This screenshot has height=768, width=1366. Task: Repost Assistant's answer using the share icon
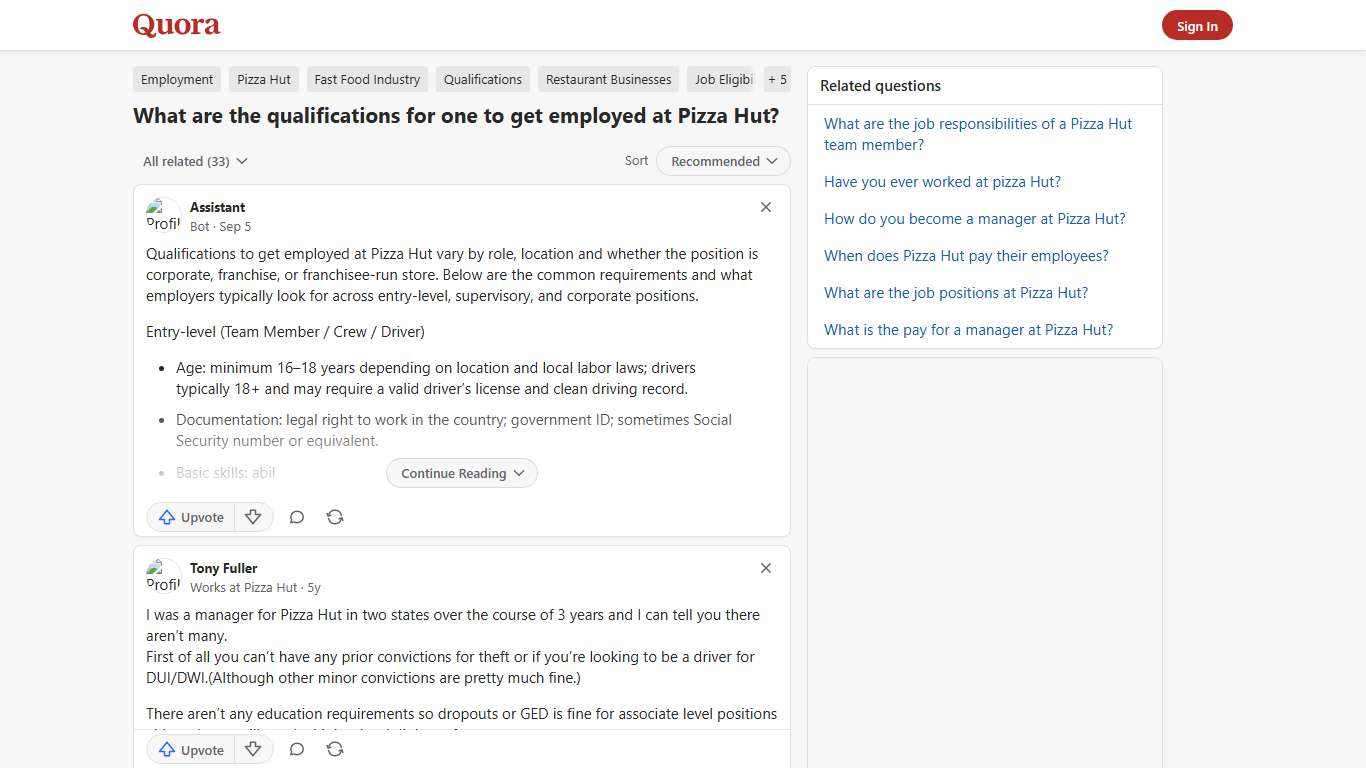coord(334,517)
